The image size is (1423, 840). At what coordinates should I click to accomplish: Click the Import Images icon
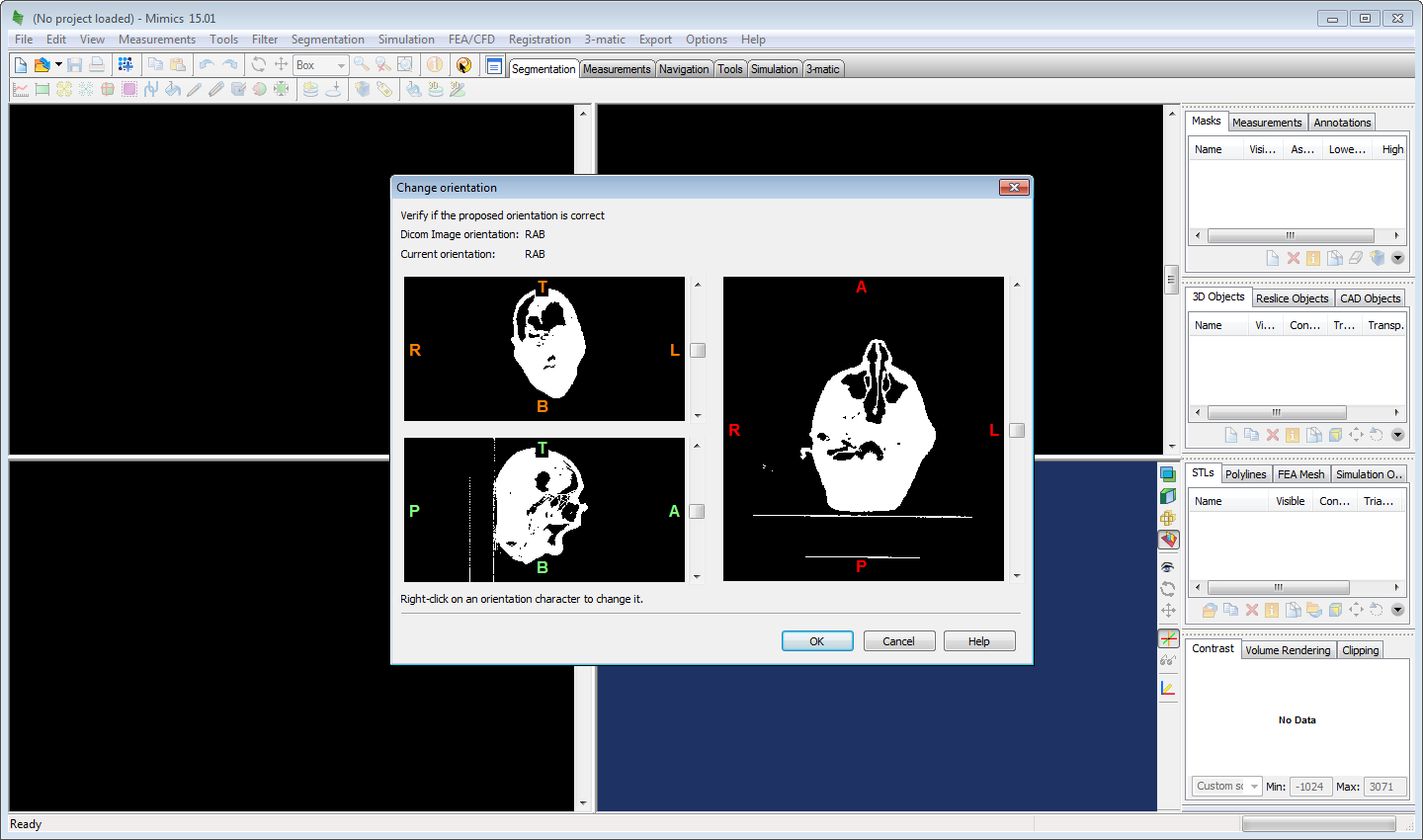click(x=126, y=64)
